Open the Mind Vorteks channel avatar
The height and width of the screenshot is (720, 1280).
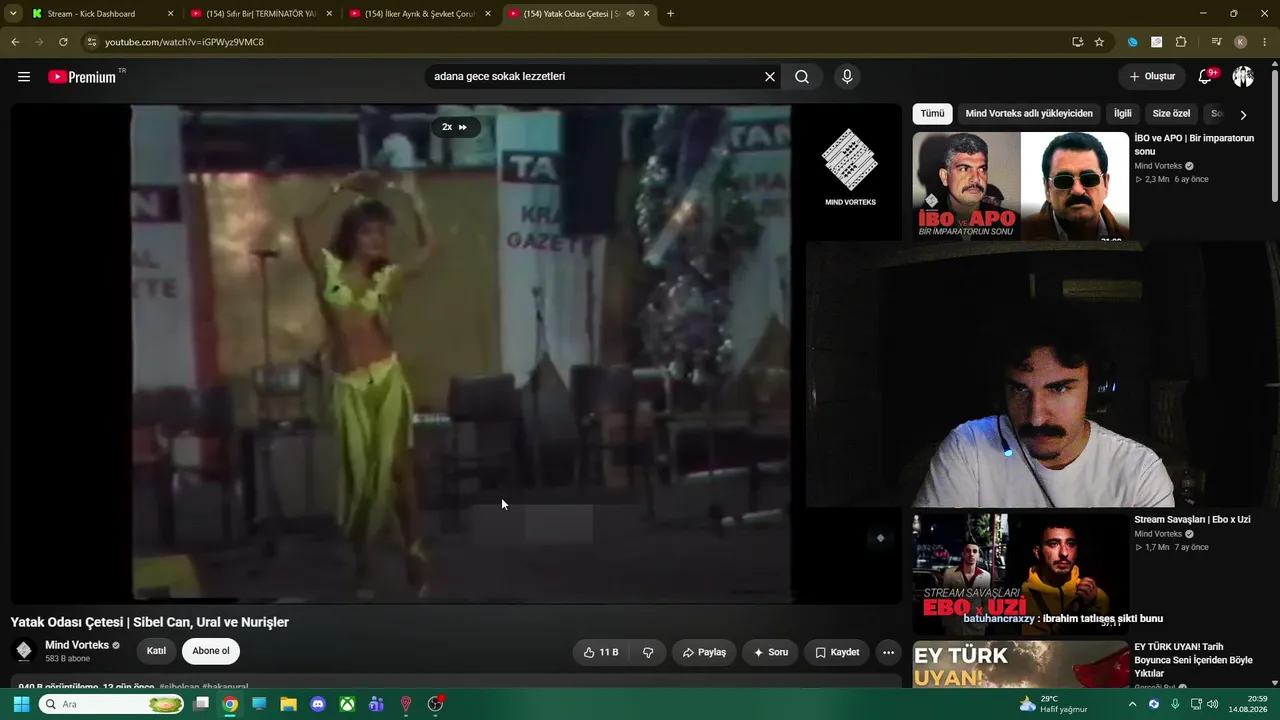click(x=24, y=651)
